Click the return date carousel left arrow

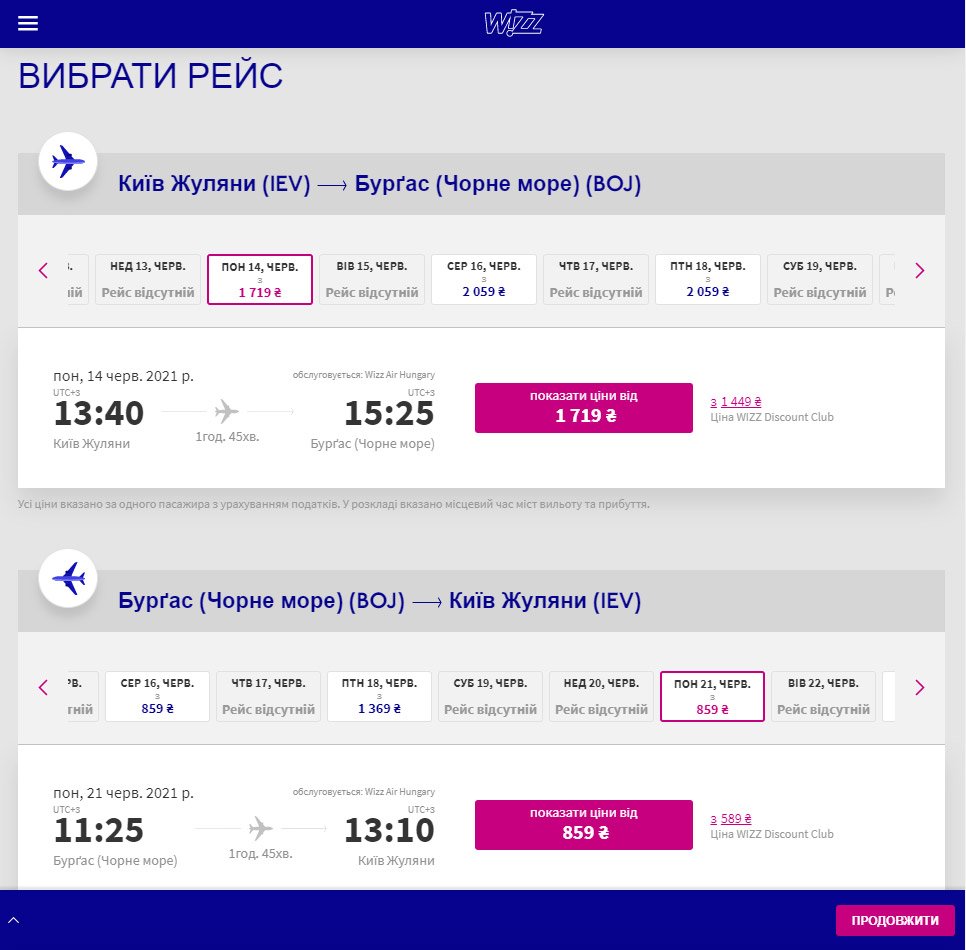43,688
